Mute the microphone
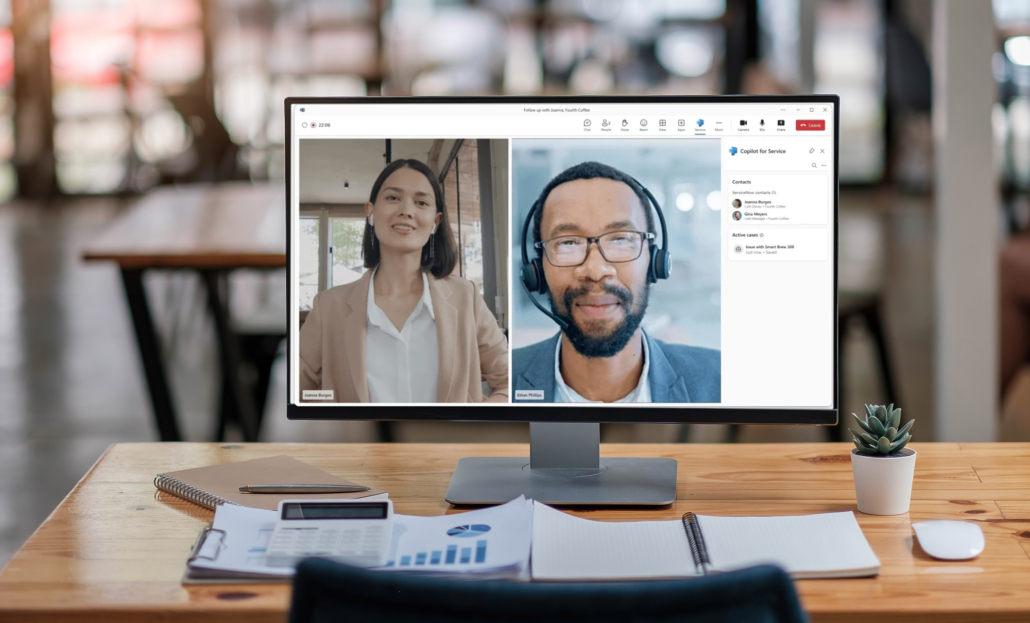Image resolution: width=1030 pixels, height=623 pixels. [761, 122]
